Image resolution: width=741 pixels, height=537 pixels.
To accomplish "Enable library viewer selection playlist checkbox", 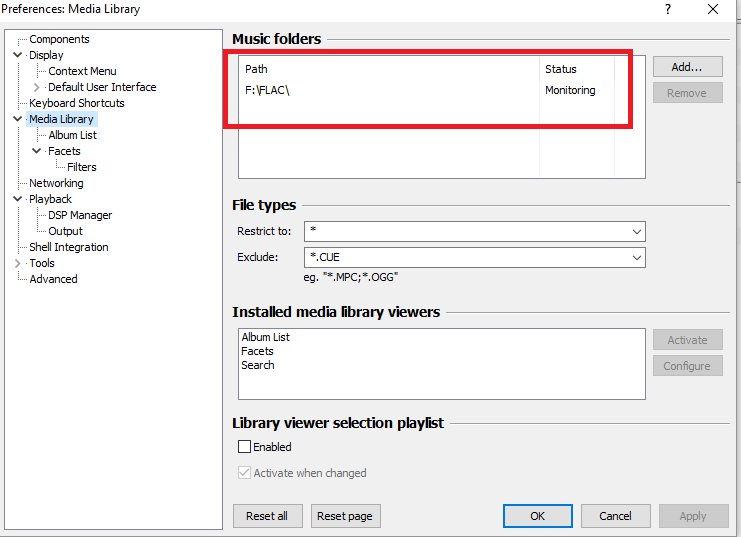I will (x=245, y=447).
